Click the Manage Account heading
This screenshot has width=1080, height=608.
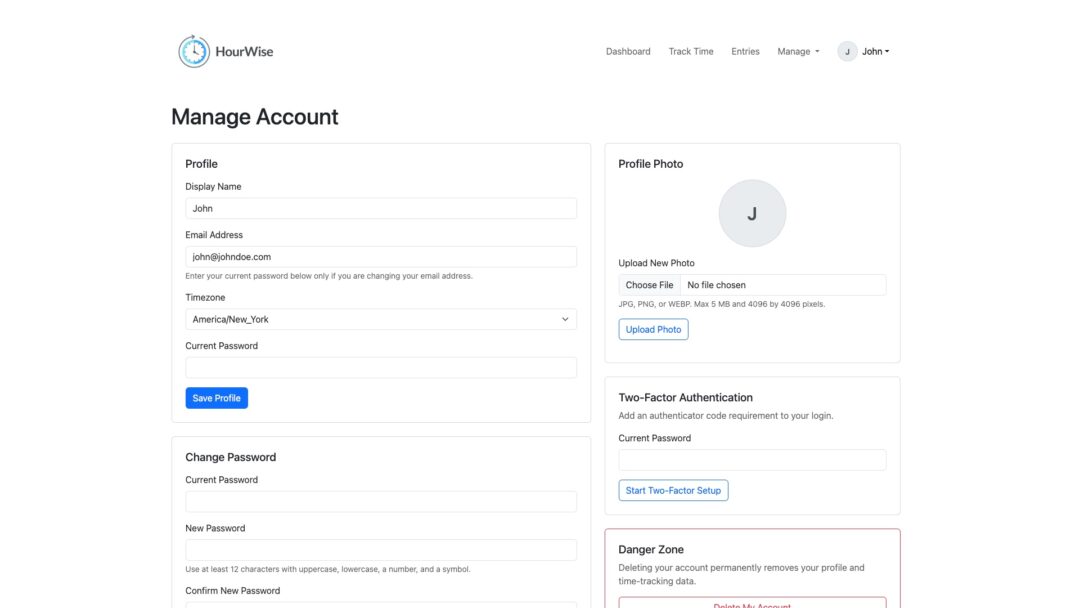click(255, 117)
